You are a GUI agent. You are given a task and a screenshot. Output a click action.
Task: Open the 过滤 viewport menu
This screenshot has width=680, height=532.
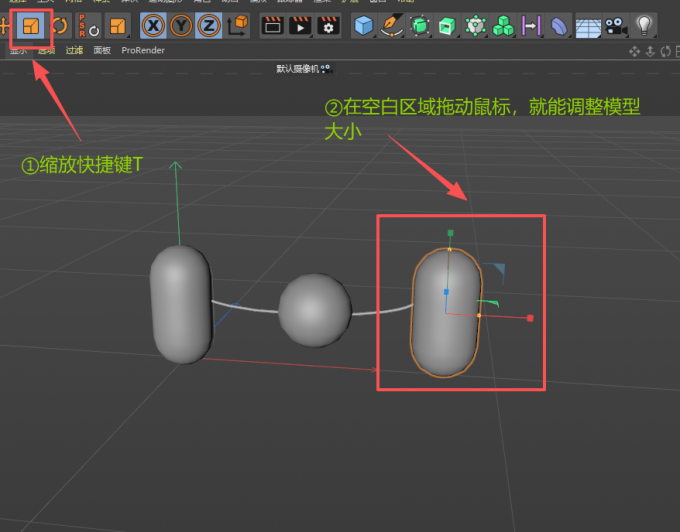74,50
